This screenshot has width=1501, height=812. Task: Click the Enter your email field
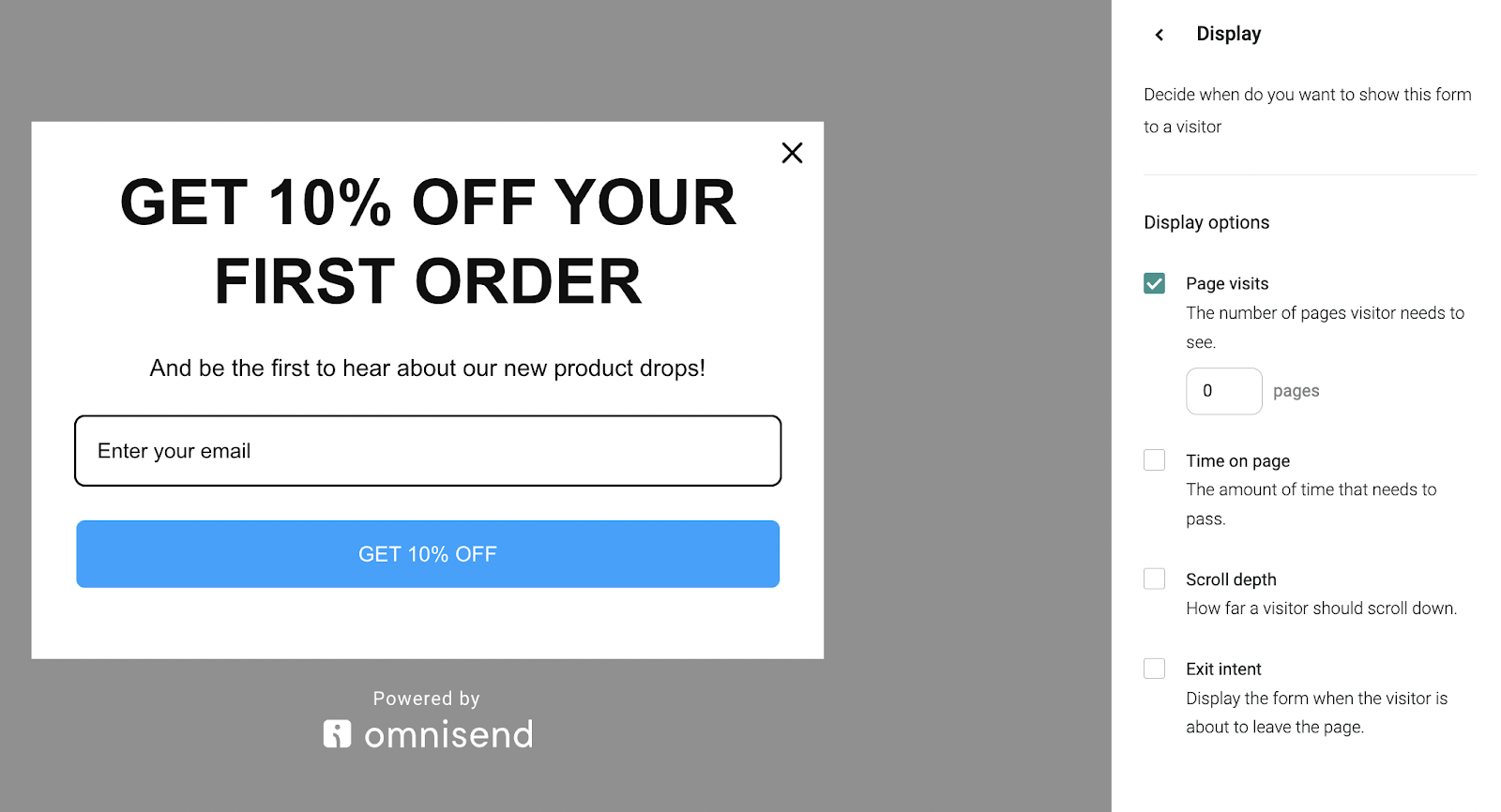(x=428, y=451)
